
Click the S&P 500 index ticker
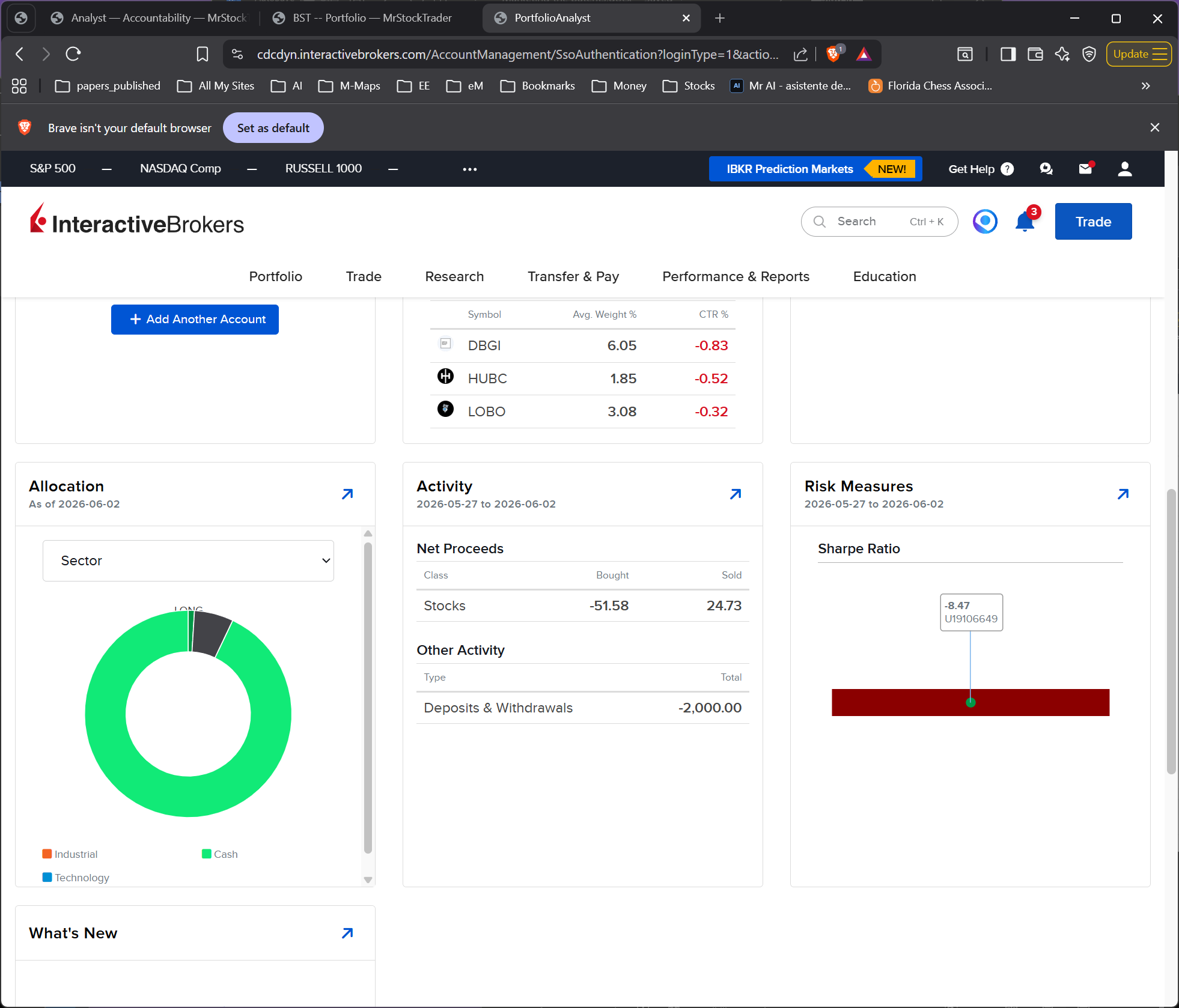click(x=53, y=169)
